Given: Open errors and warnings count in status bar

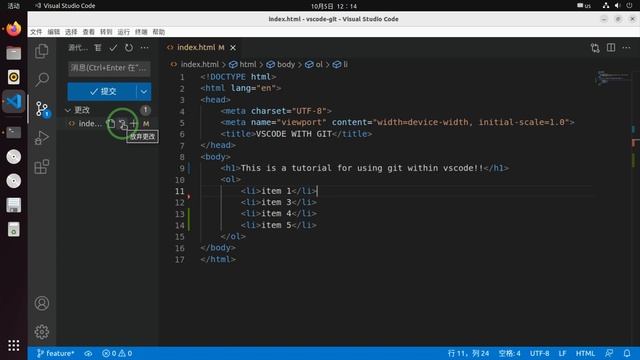Looking at the screenshot, I should [x=117, y=353].
